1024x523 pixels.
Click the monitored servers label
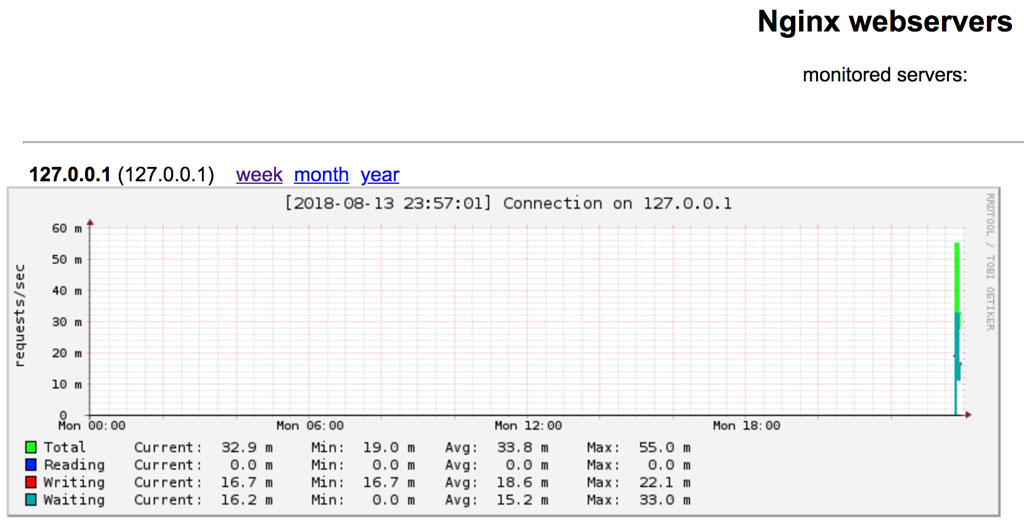pos(884,75)
